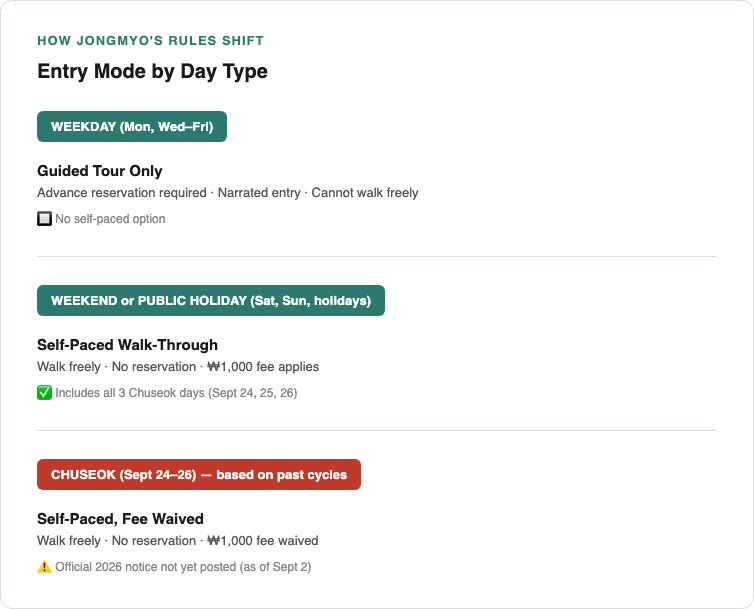
Task: Select the Self-Paced Walk-Through heading
Action: tap(127, 345)
